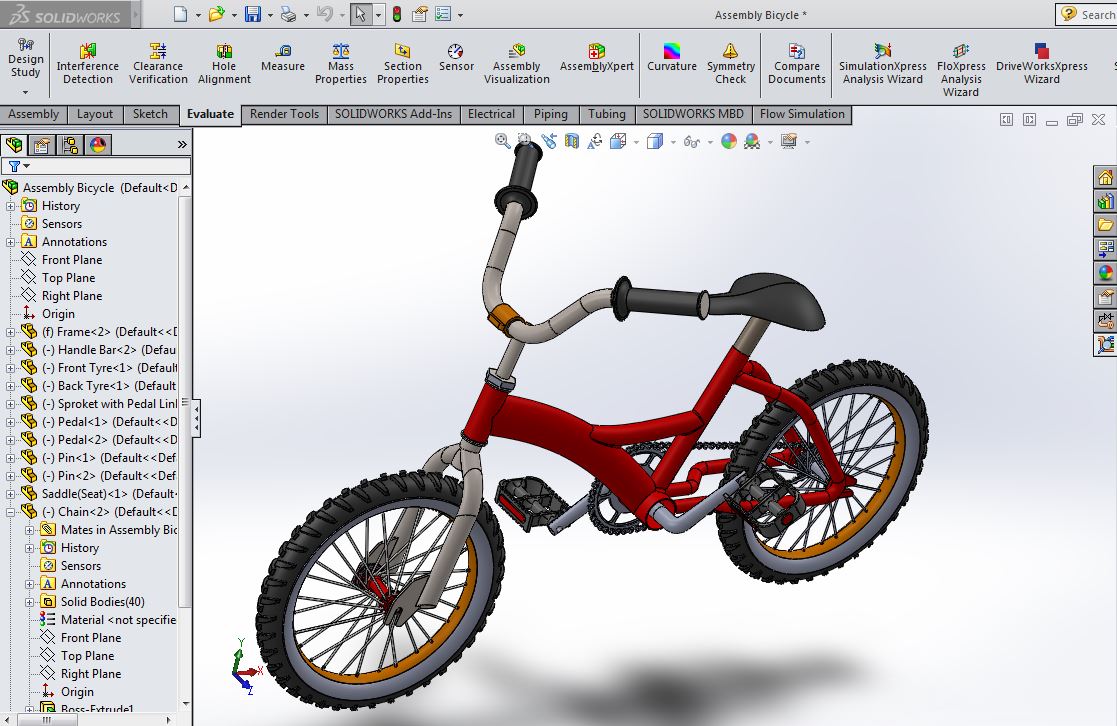Click the Rebuild traffic light icon
The image size is (1117, 726).
397,14
